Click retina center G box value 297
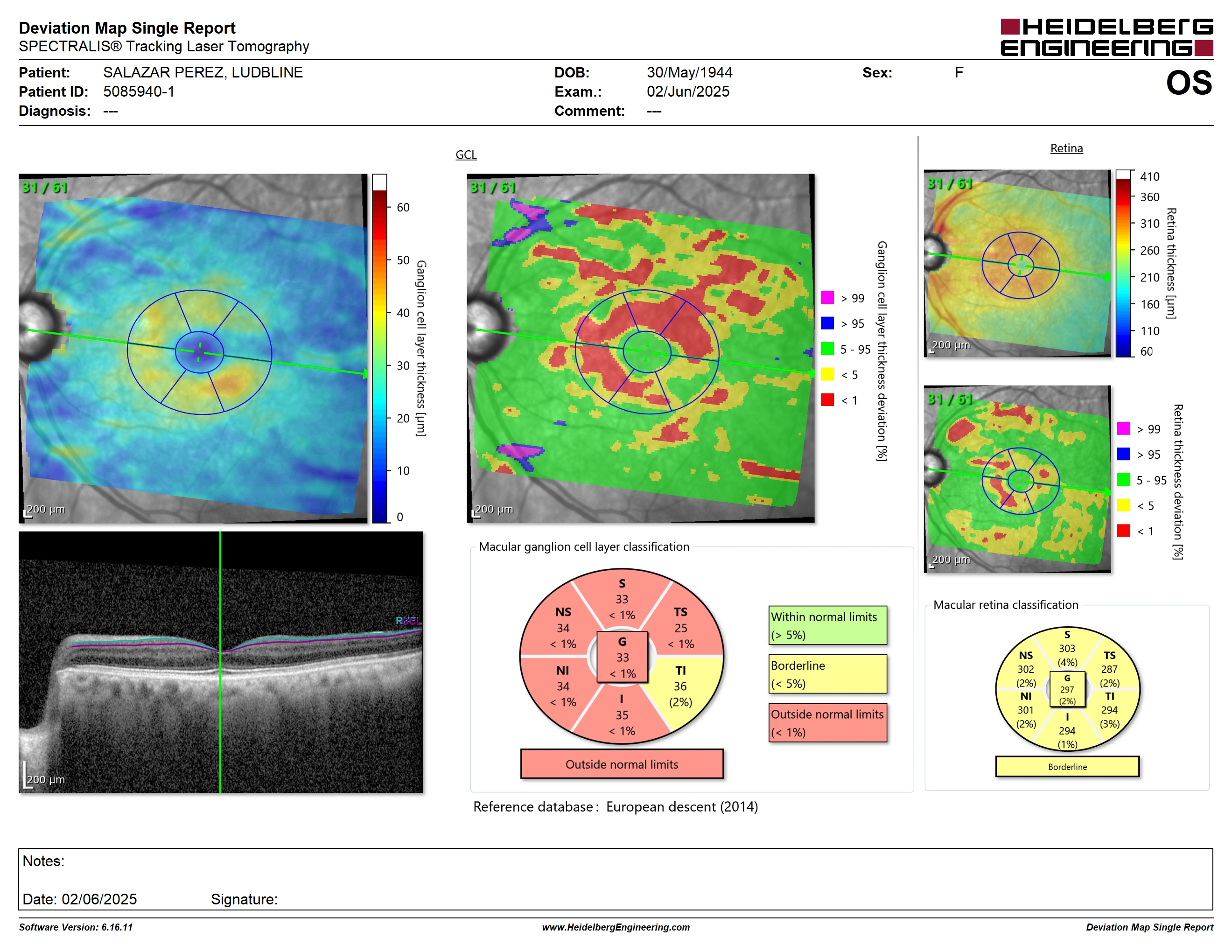 (x=1067, y=689)
